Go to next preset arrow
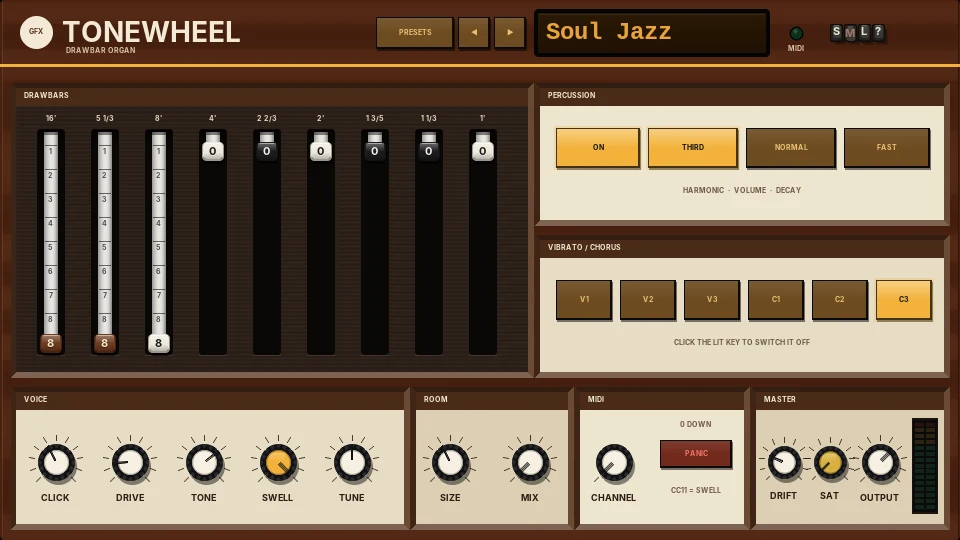Screen dimensions: 960x540 pyautogui.click(x=509, y=32)
